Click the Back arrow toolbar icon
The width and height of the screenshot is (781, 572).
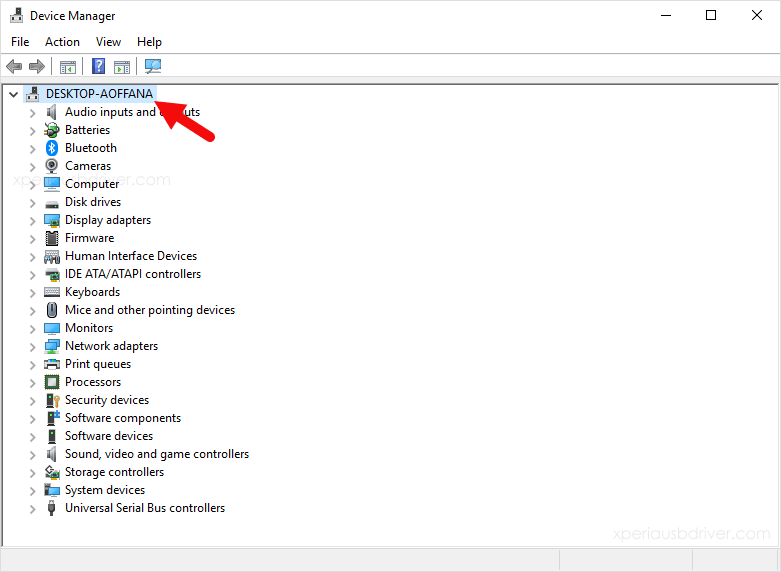coord(14,66)
